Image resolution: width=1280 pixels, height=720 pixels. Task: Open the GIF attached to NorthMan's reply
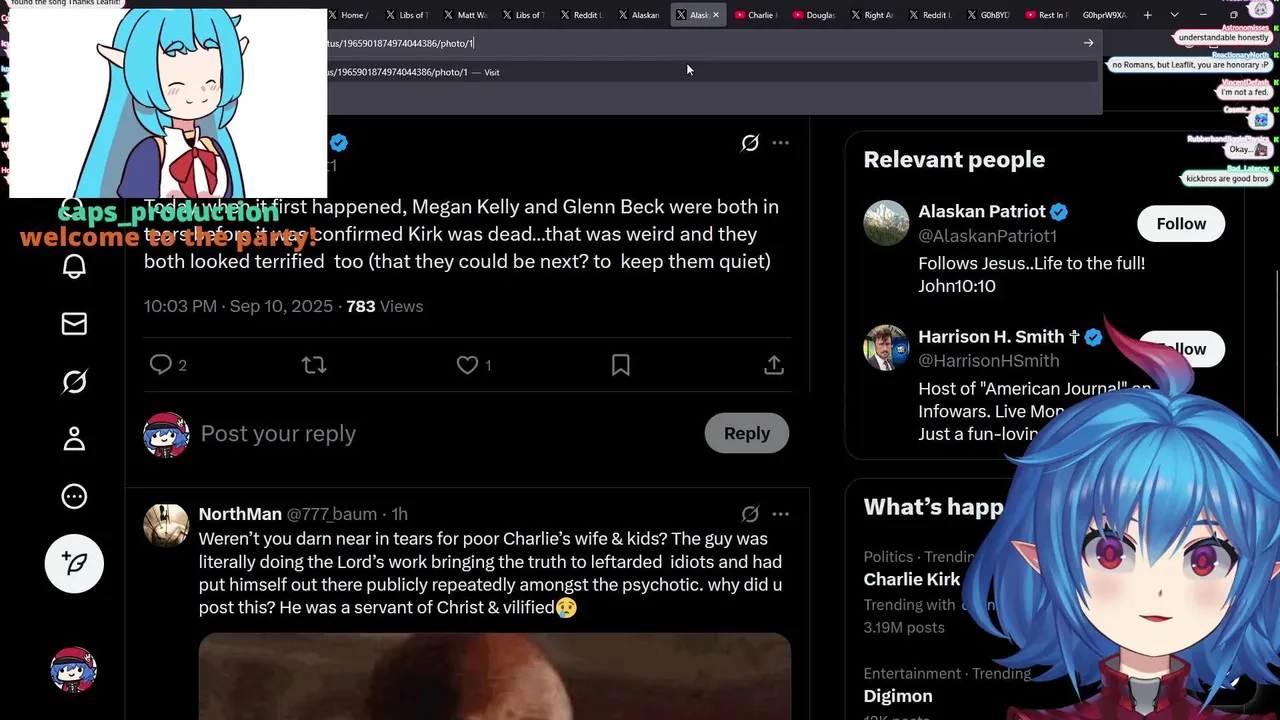click(x=494, y=676)
